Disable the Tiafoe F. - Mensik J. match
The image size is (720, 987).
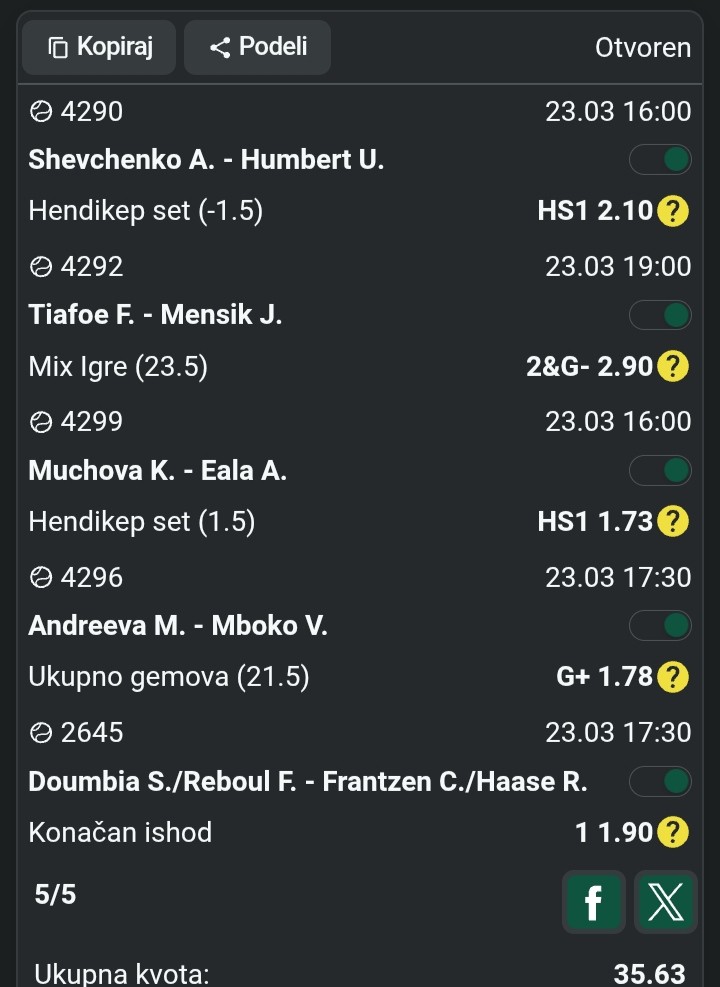tap(661, 315)
